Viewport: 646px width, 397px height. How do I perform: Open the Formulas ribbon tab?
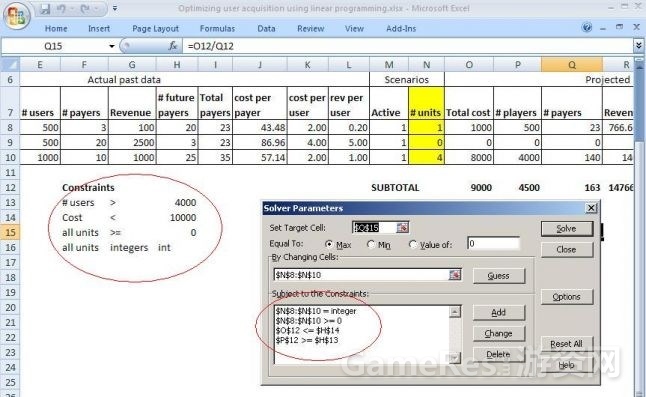point(217,28)
